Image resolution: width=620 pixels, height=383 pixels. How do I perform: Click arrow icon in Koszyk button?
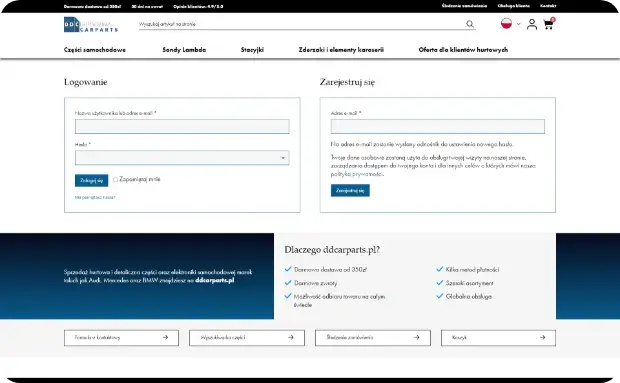pyautogui.click(x=542, y=338)
